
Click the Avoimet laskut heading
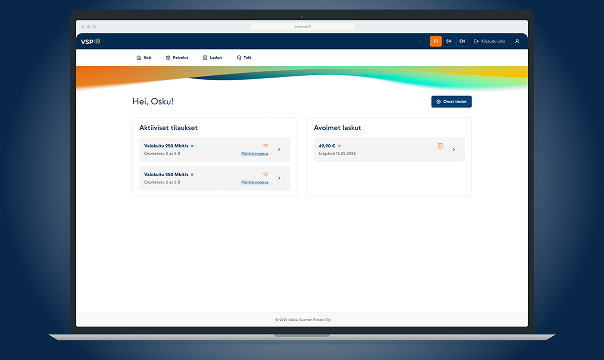(x=337, y=128)
